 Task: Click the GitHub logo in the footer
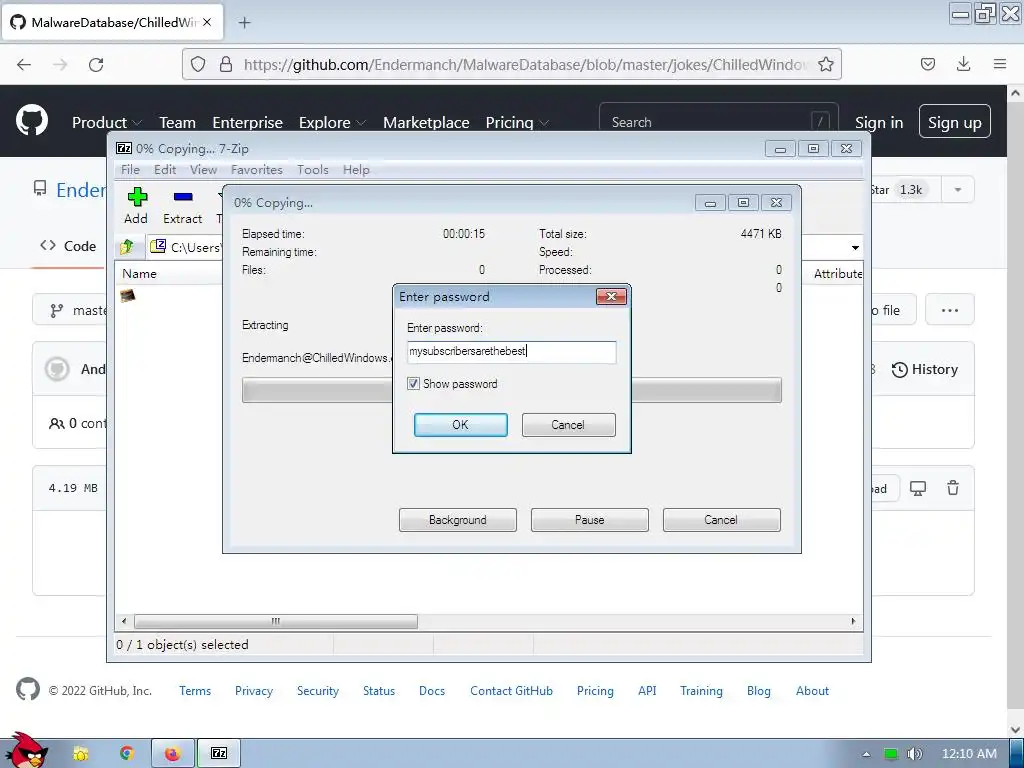[x=27, y=690]
